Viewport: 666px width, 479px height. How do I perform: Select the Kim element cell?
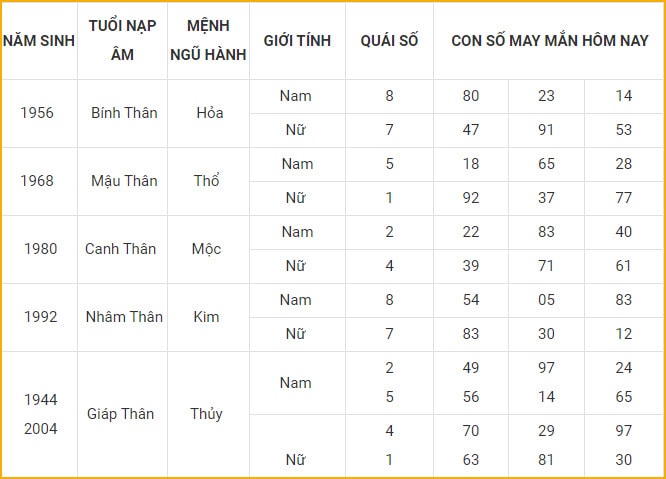click(208, 317)
